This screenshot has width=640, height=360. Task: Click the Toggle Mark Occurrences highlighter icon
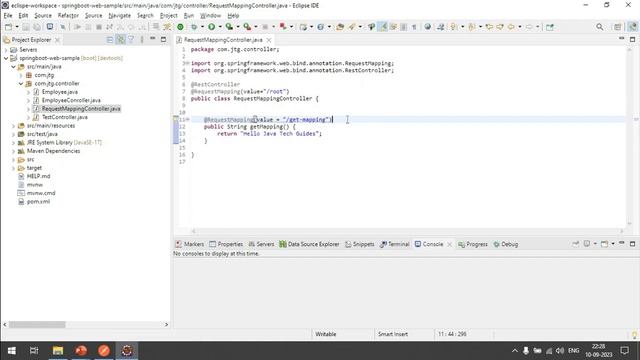[x=383, y=27]
